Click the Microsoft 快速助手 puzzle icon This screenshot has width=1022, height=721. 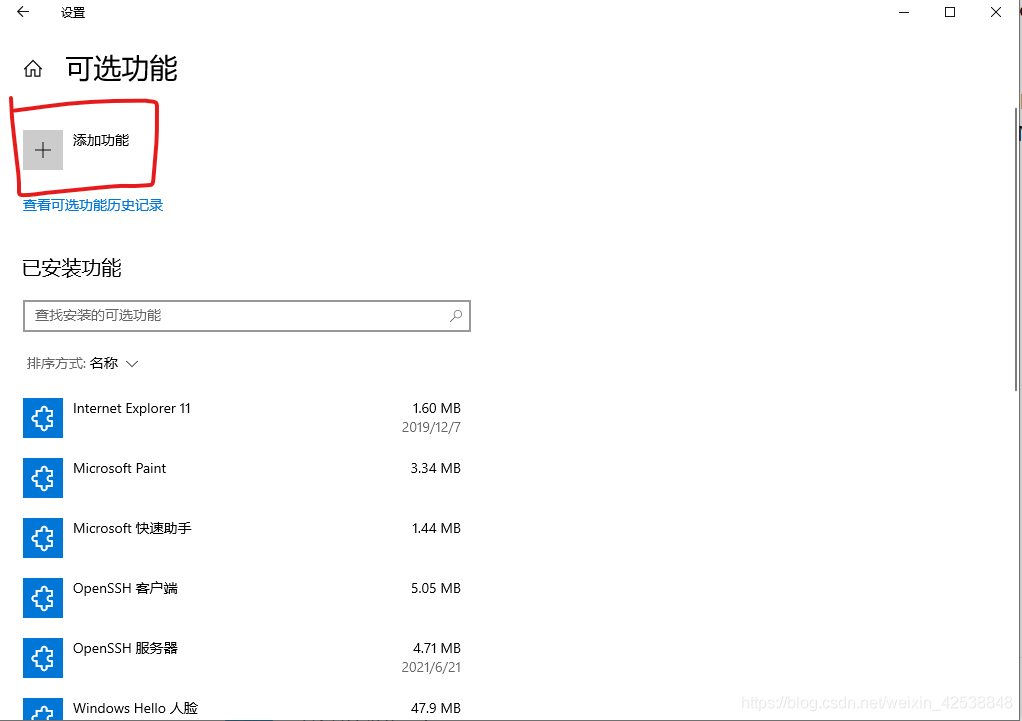pos(43,538)
